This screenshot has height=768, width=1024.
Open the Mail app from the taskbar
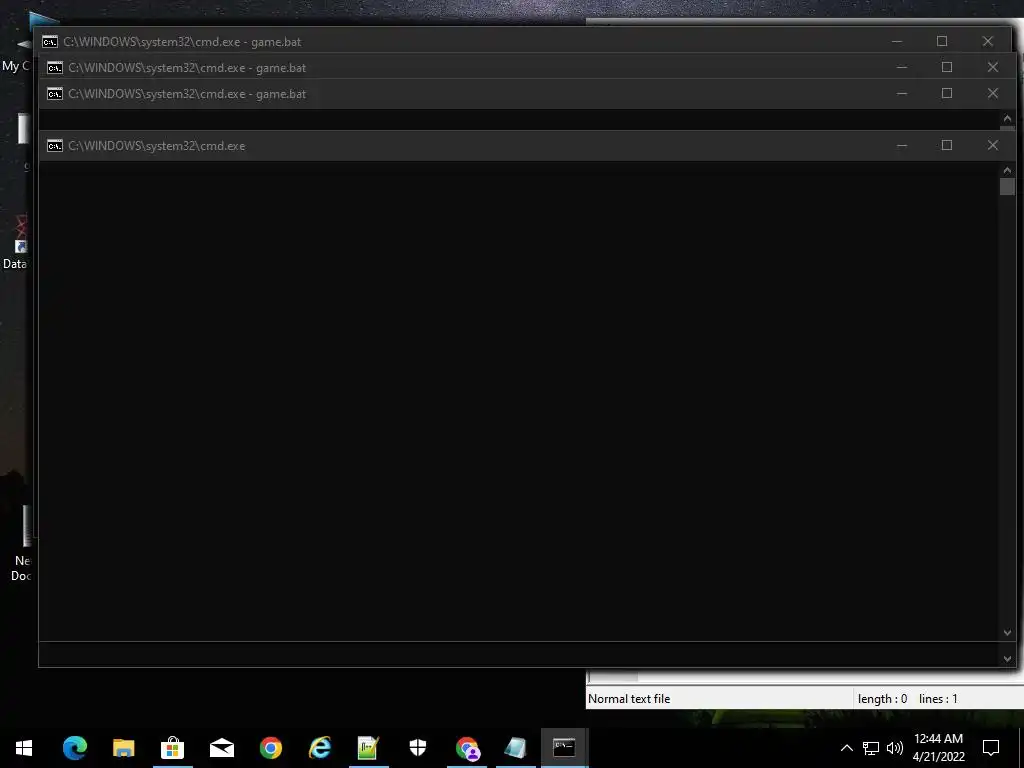tap(221, 748)
